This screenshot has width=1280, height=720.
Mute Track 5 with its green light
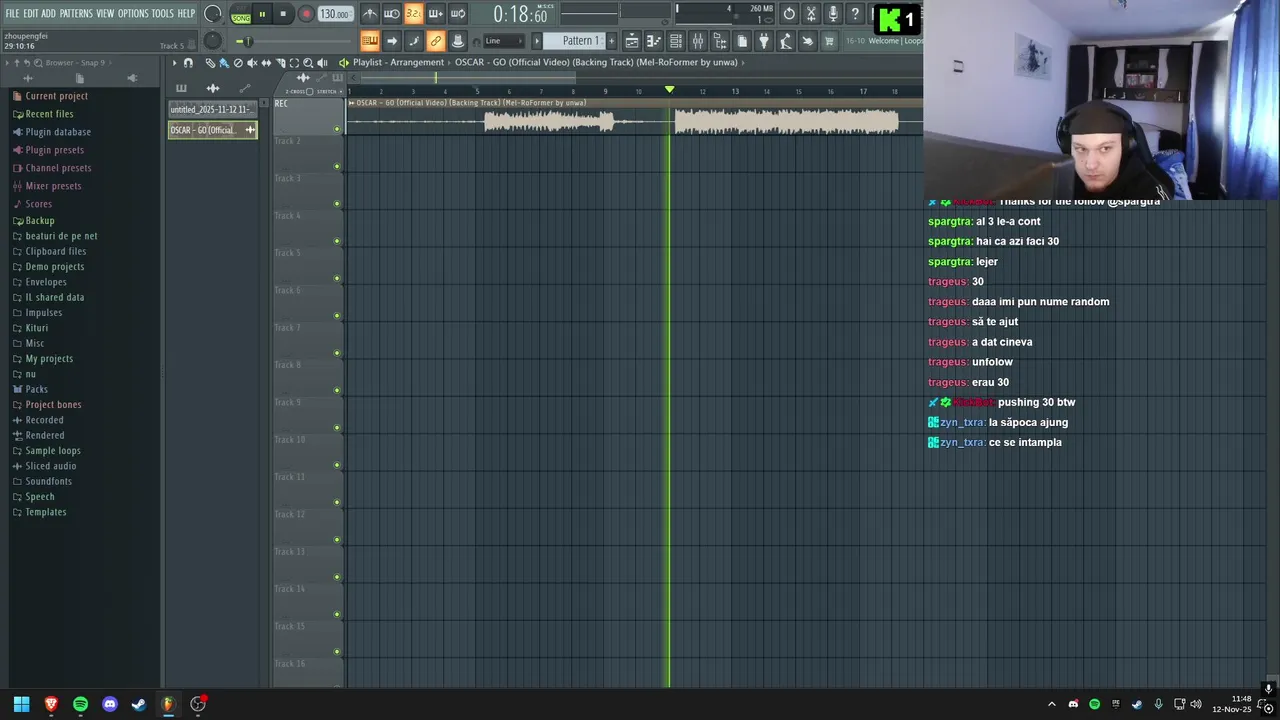(337, 278)
